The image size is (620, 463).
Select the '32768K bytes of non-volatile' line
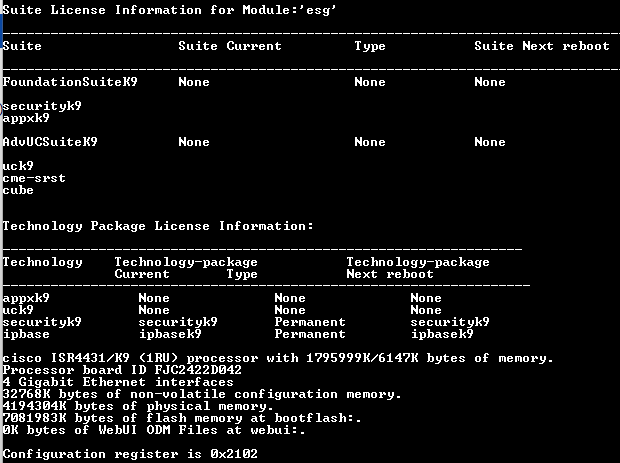point(202,394)
